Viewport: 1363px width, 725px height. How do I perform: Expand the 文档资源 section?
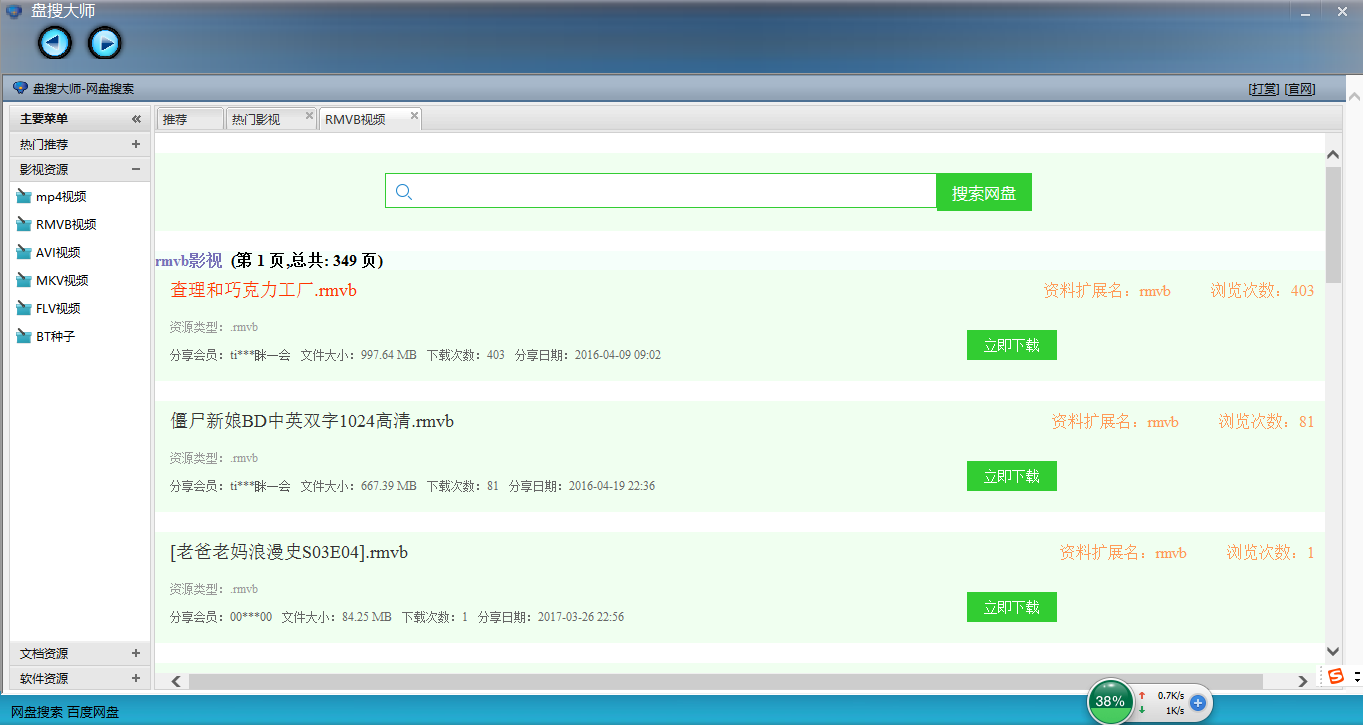[136, 654]
